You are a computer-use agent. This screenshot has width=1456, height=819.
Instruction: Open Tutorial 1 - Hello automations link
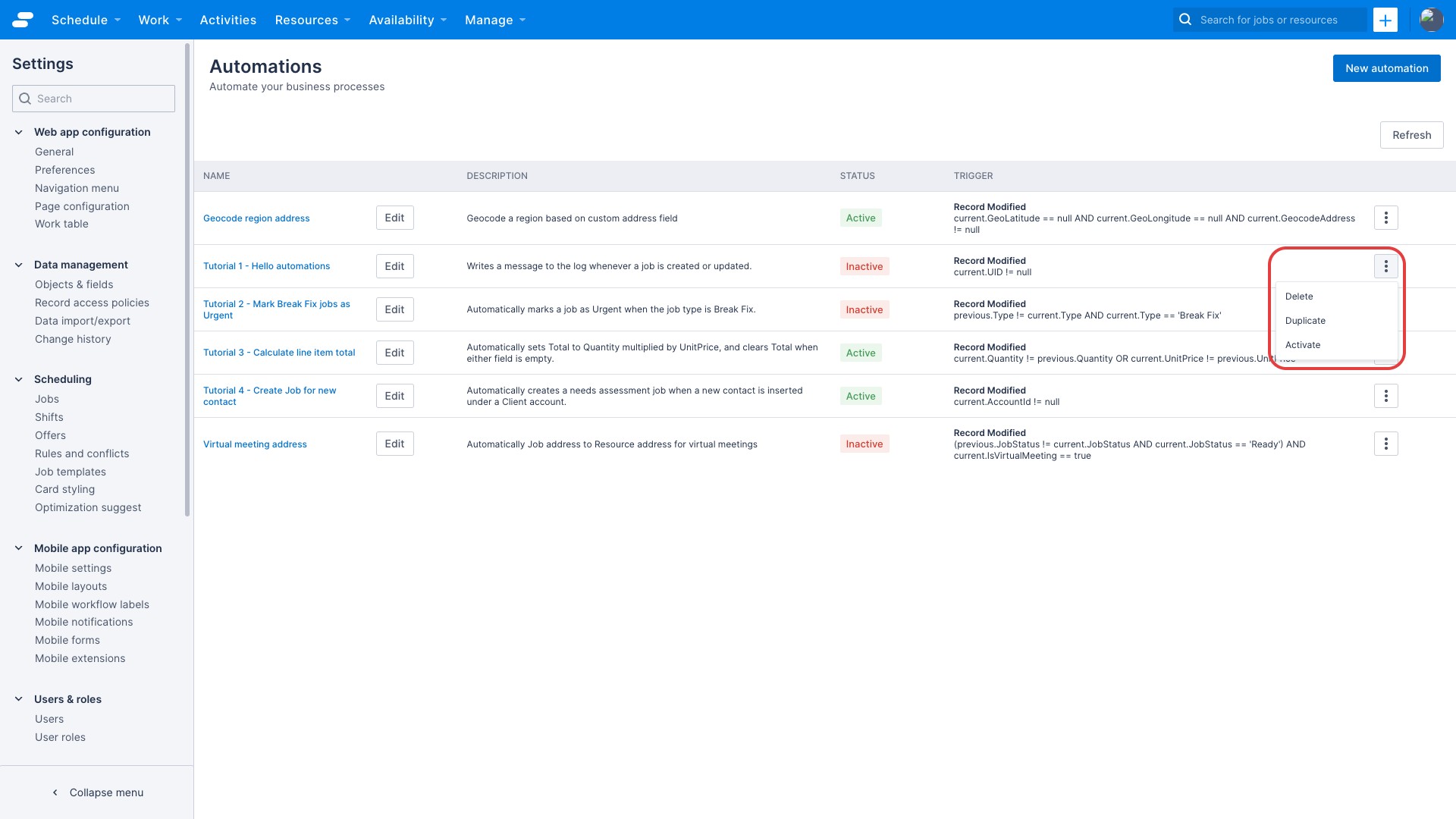266,266
